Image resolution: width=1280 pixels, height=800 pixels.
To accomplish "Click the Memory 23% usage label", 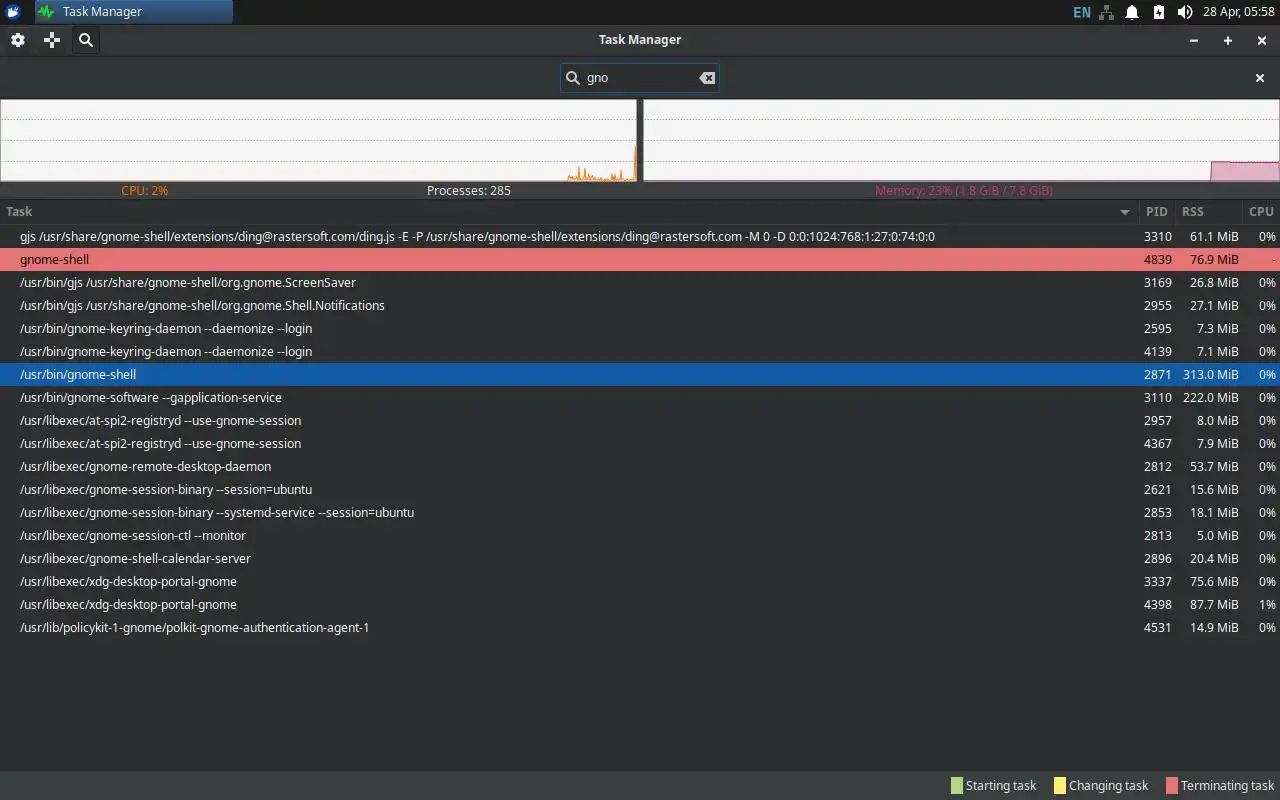I will coord(964,191).
